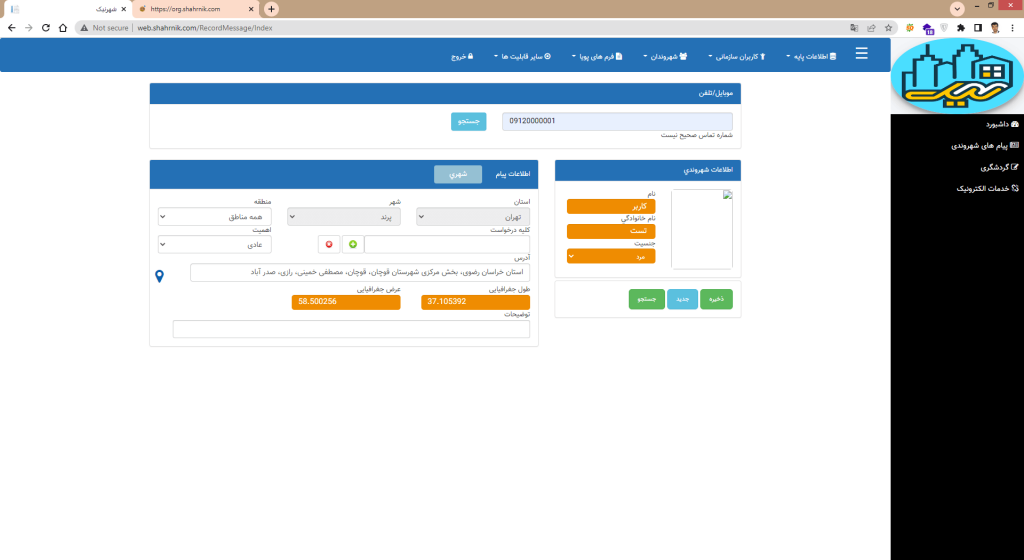This screenshot has width=1024, height=560.
Task: Open the extensions puzzle icon
Action: click(x=961, y=28)
